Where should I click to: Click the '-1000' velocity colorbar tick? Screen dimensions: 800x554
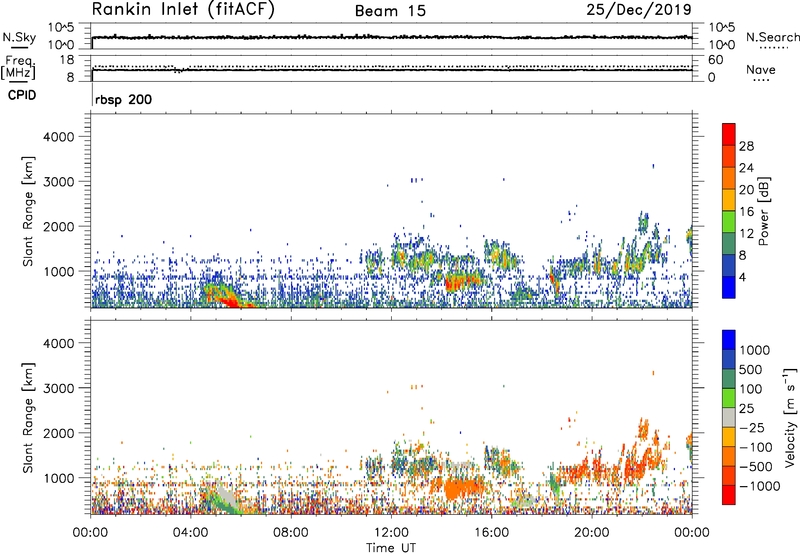759,486
